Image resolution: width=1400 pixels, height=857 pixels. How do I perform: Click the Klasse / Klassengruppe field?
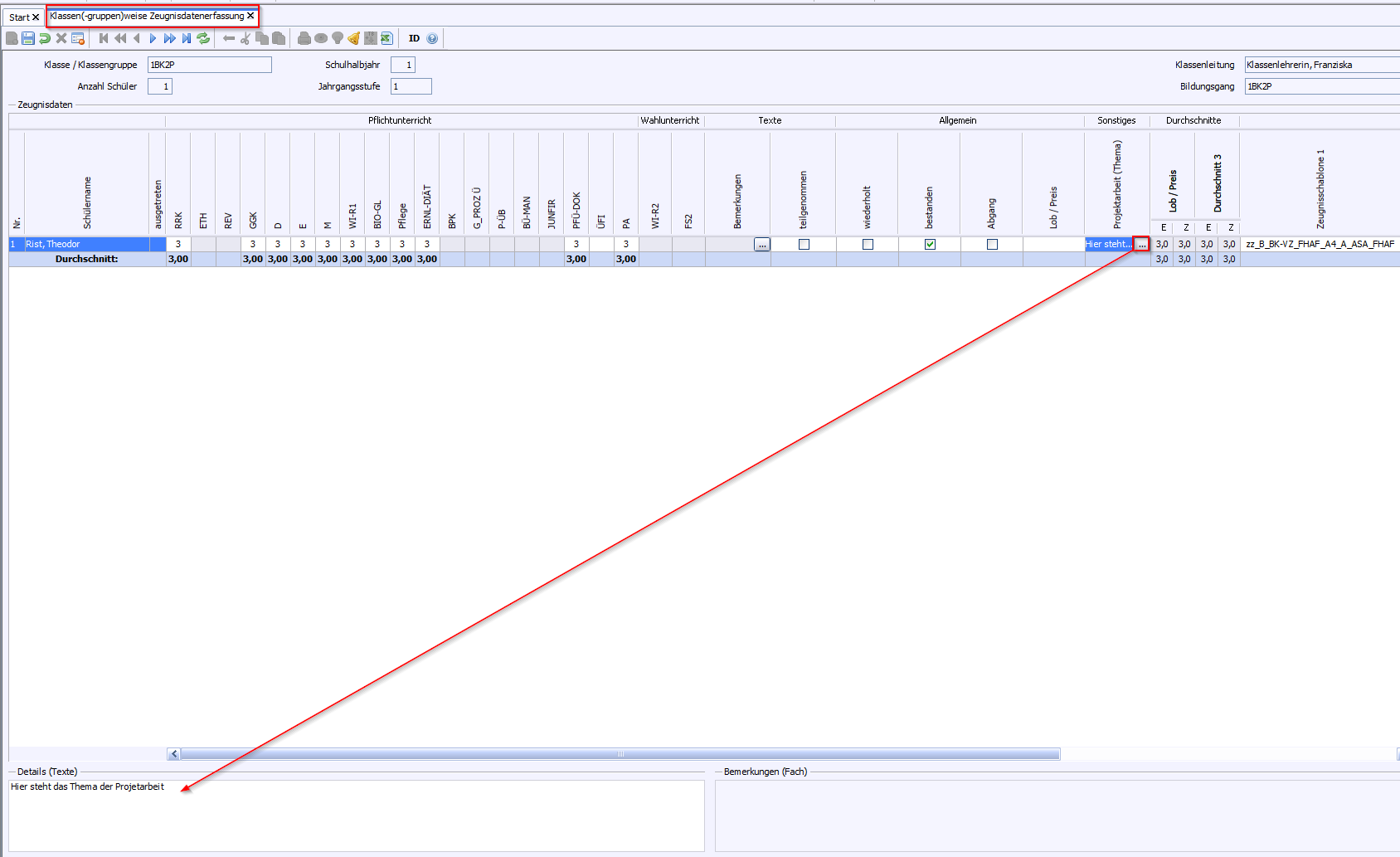point(209,65)
